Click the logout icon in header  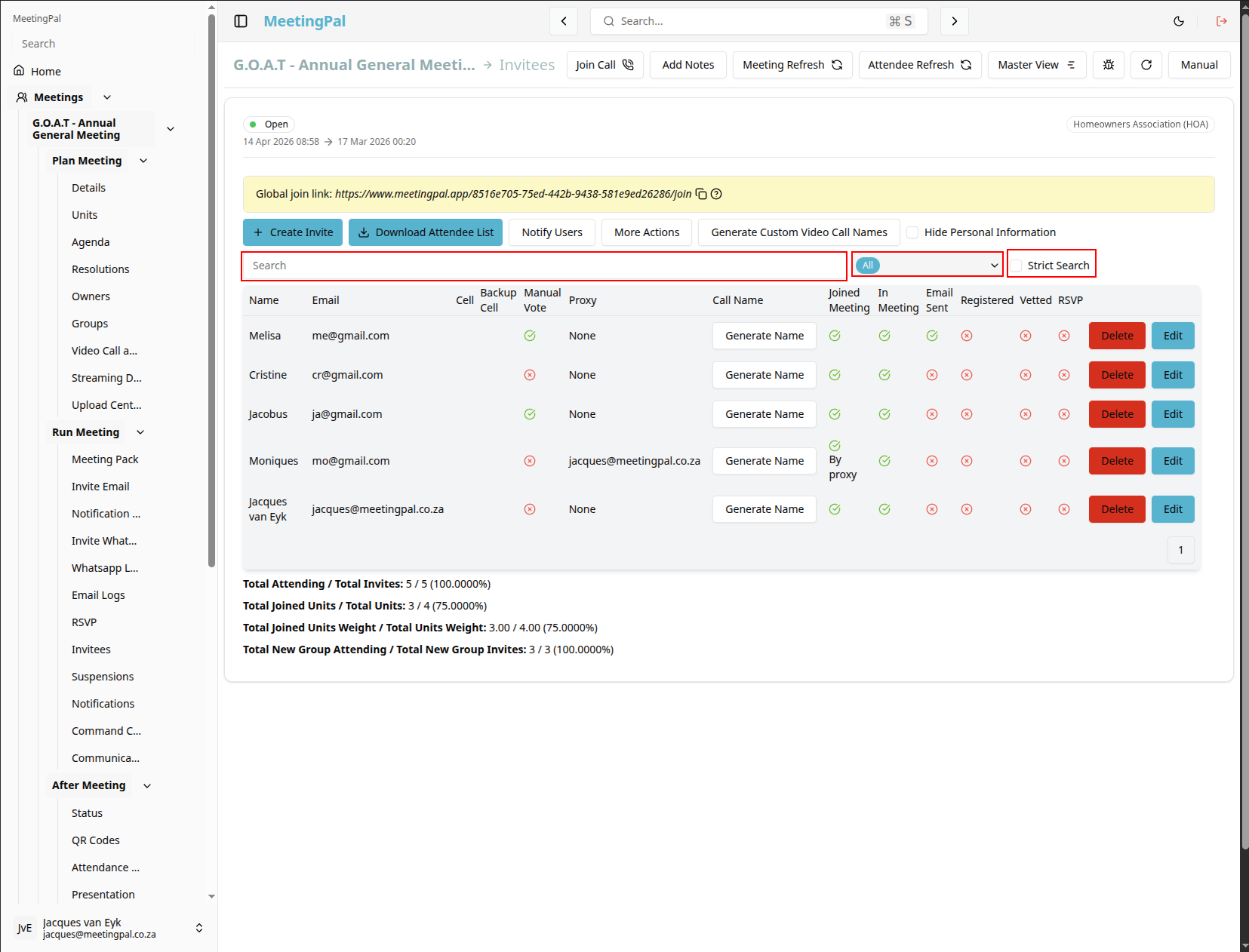tap(1222, 21)
